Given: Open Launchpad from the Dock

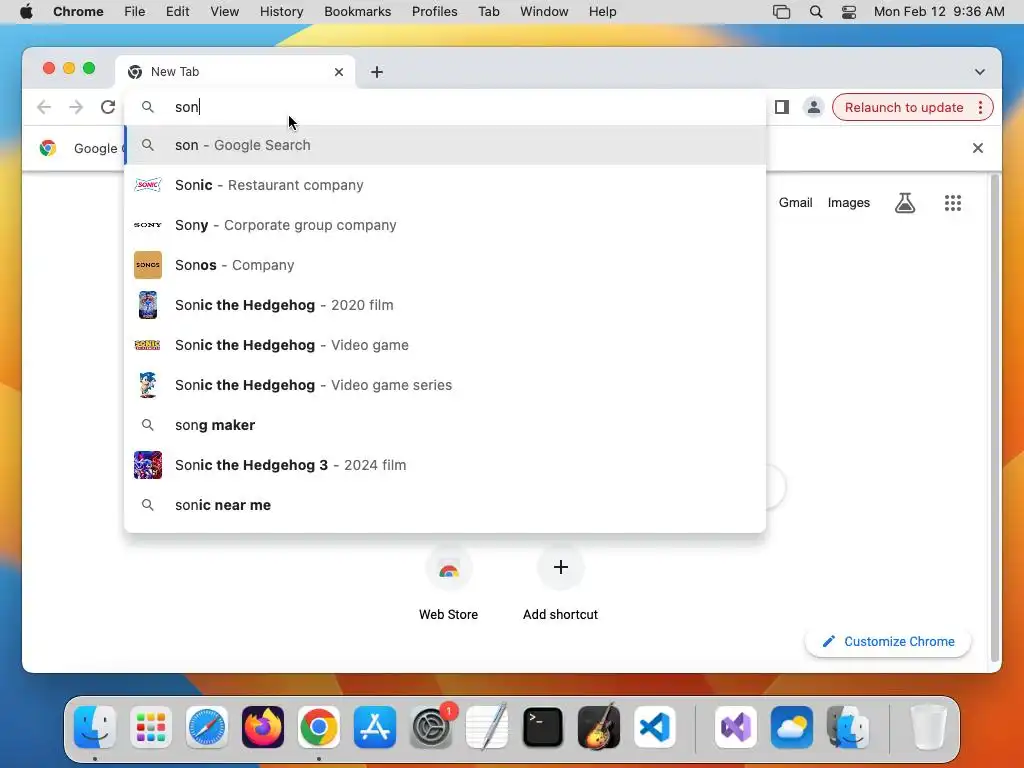Looking at the screenshot, I should (151, 727).
